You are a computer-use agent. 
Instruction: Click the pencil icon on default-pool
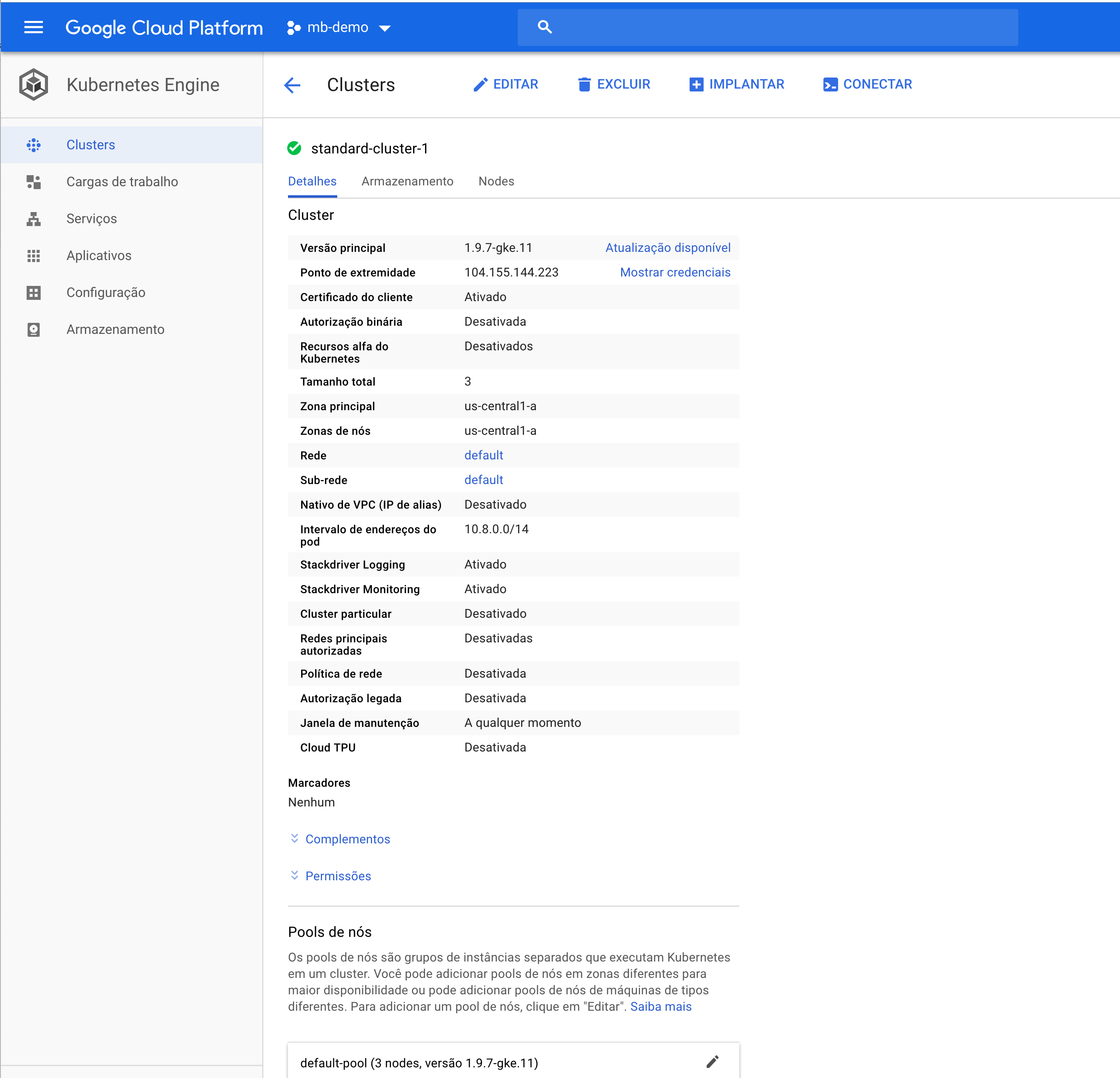tap(712, 1062)
